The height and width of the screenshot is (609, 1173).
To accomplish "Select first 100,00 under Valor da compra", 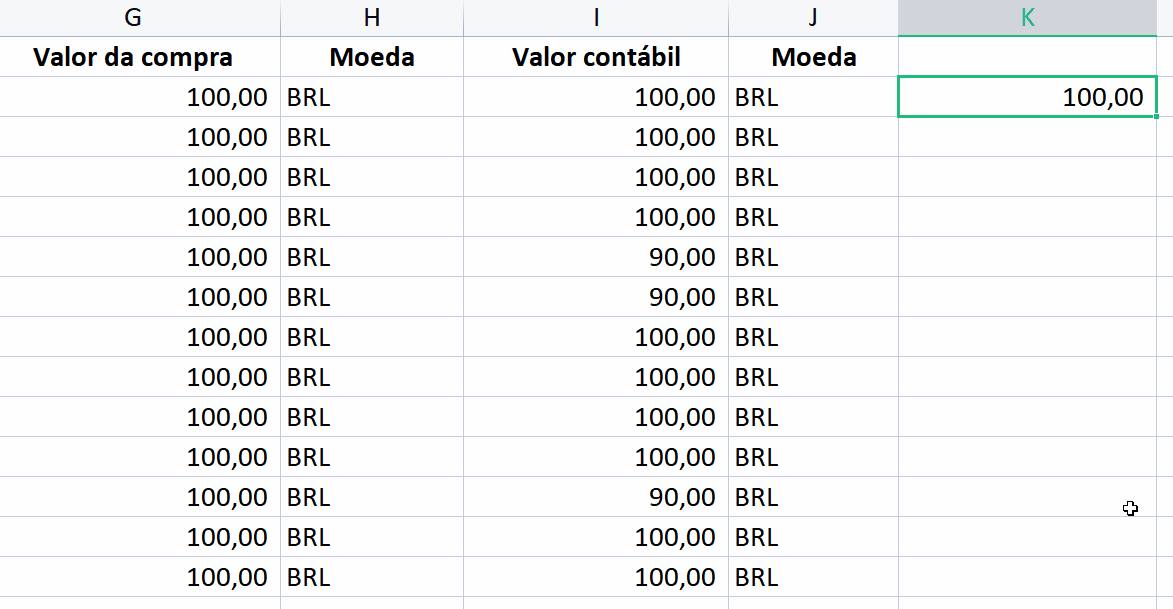I will tap(140, 97).
